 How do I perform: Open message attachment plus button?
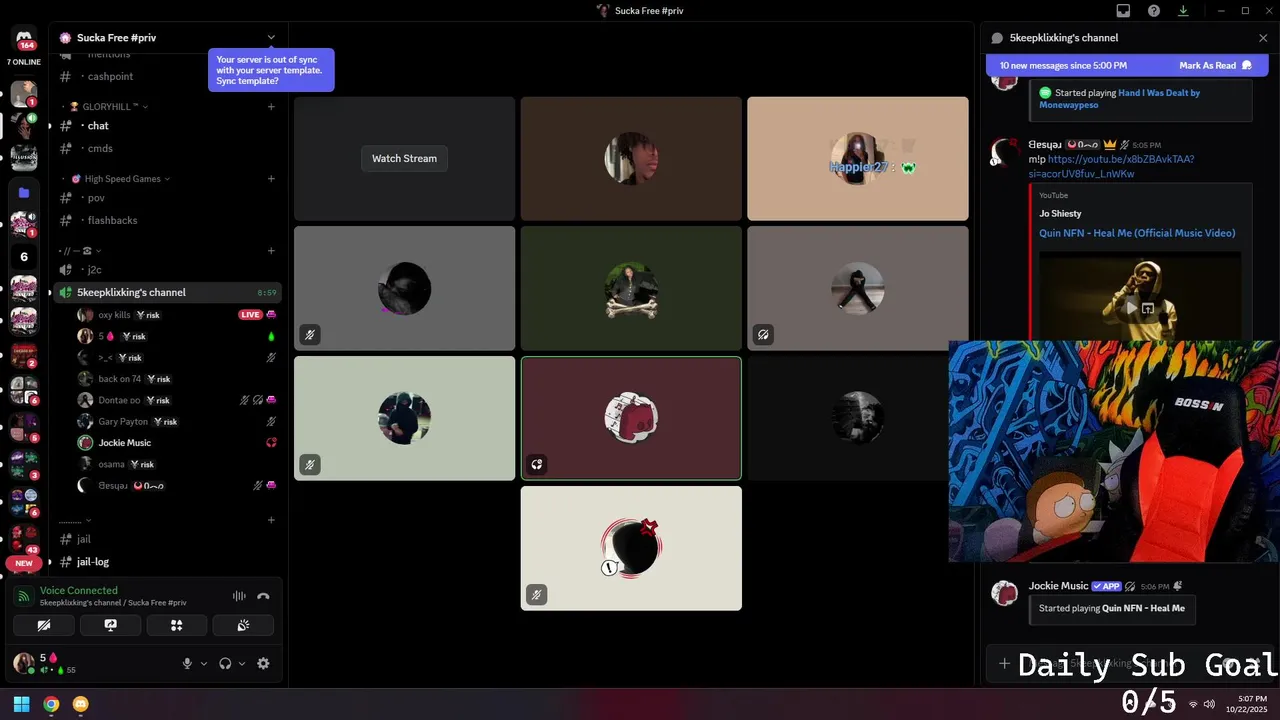[1004, 663]
